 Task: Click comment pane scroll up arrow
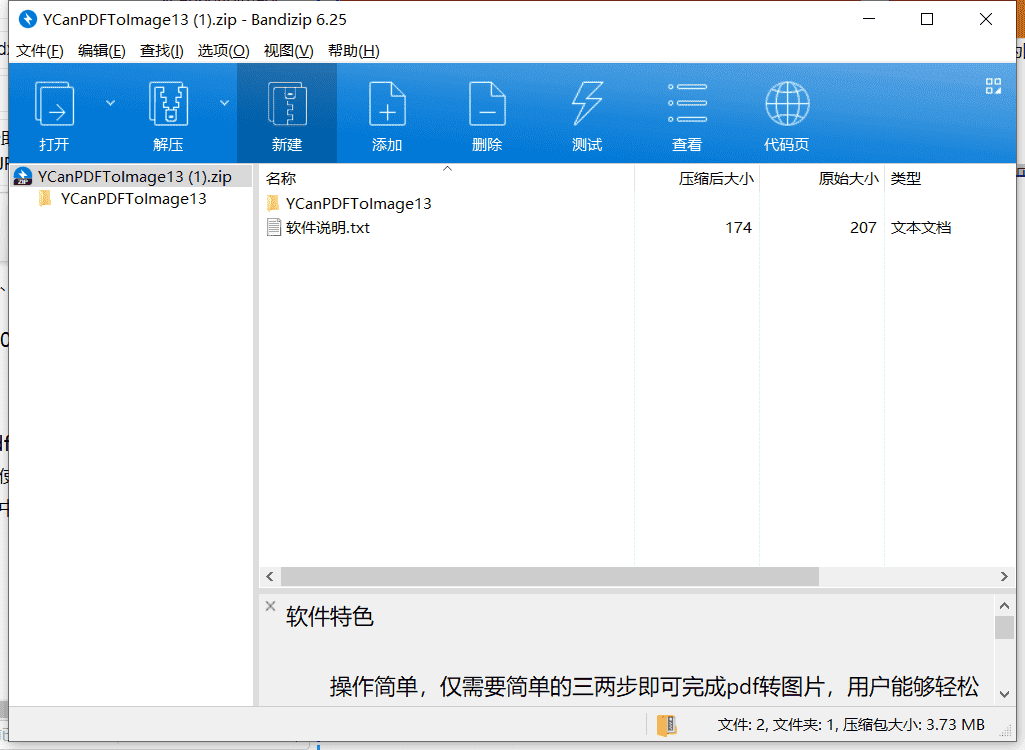1004,606
